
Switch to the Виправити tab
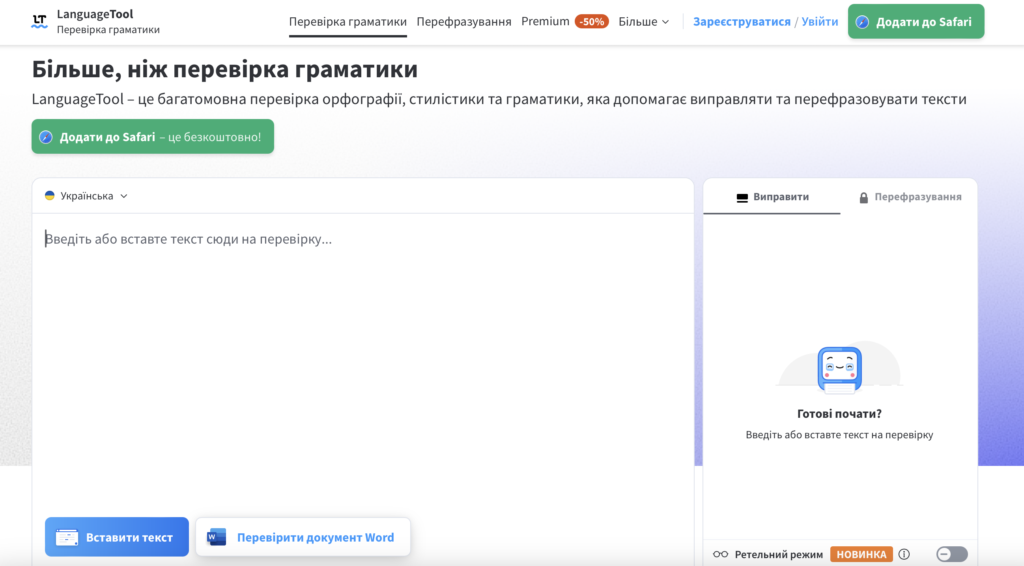772,197
